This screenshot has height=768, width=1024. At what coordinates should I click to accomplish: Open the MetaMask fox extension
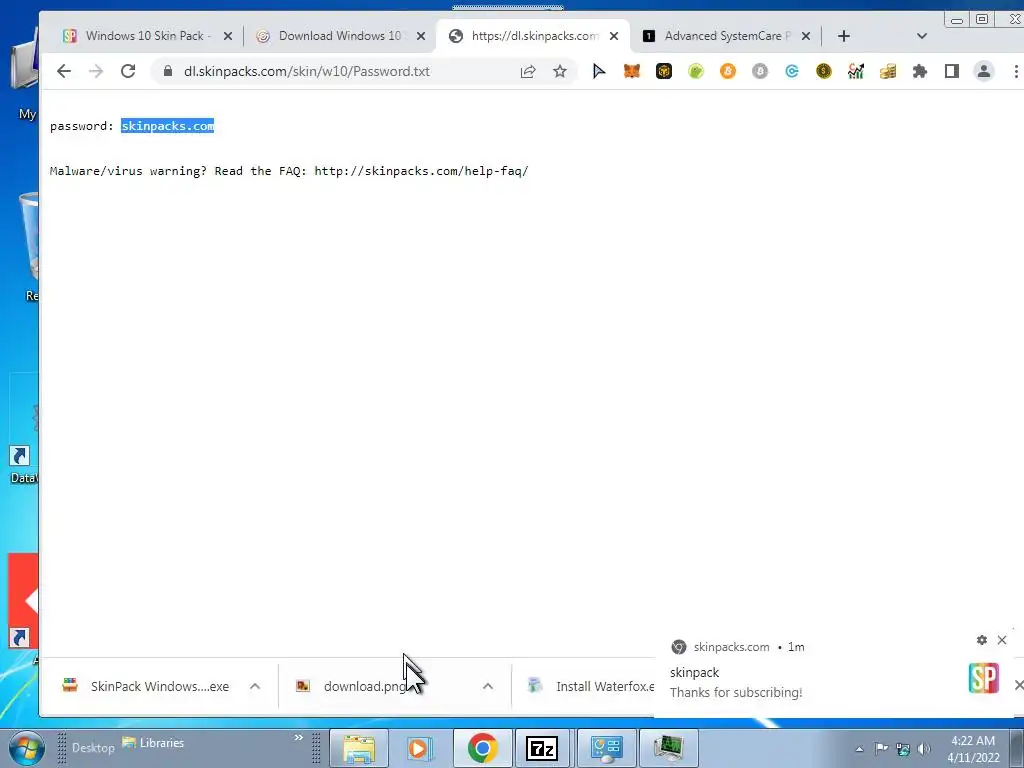[632, 71]
